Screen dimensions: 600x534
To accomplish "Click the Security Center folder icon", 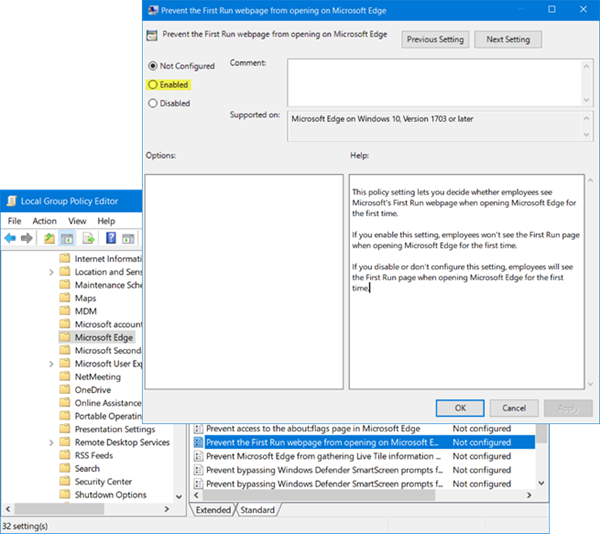I will point(65,481).
